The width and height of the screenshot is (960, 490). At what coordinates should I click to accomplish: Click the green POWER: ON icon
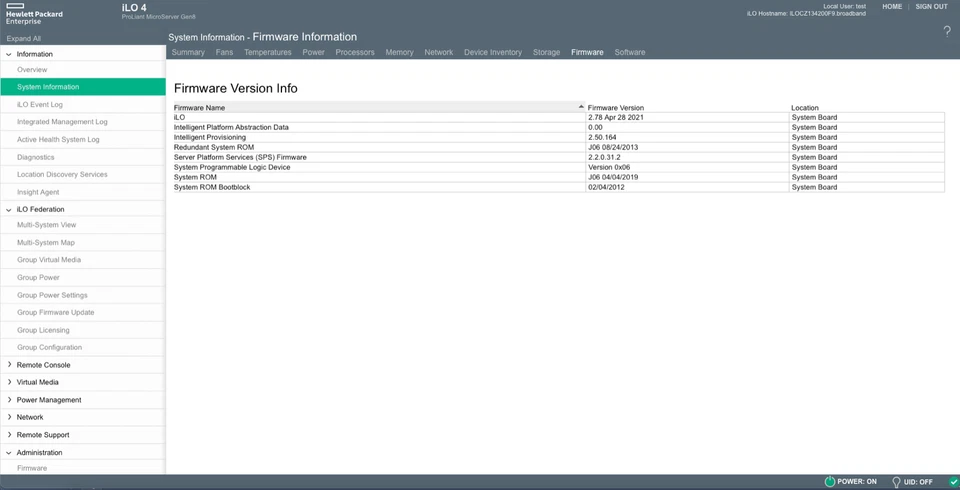830,482
